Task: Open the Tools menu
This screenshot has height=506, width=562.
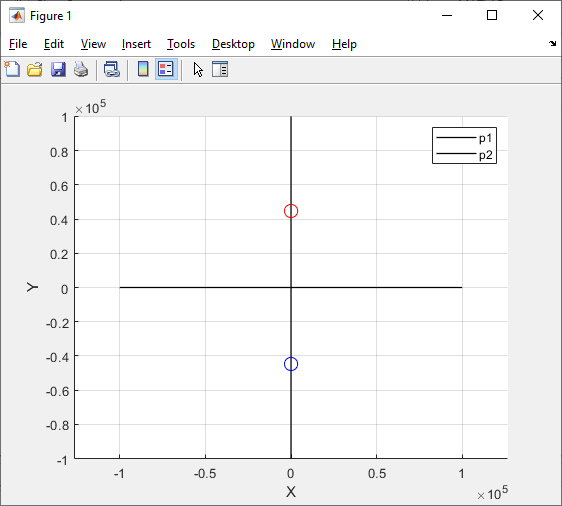Action: click(181, 44)
